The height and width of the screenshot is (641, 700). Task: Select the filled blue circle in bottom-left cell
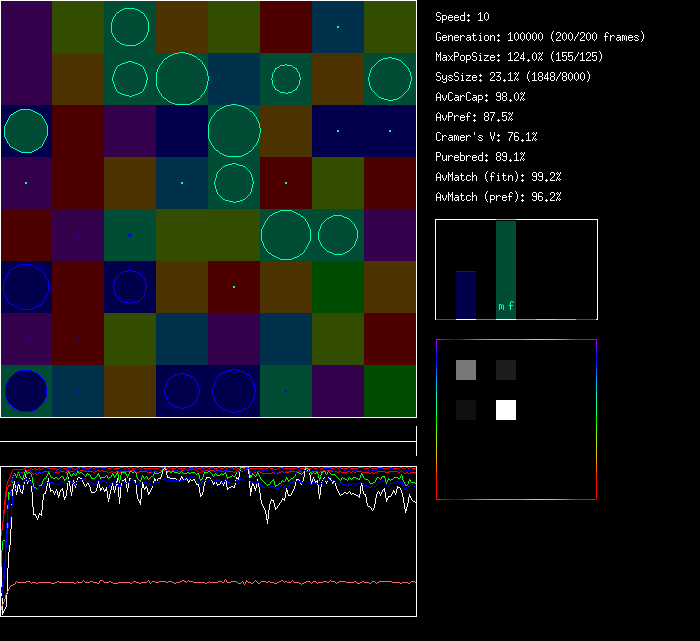26,391
